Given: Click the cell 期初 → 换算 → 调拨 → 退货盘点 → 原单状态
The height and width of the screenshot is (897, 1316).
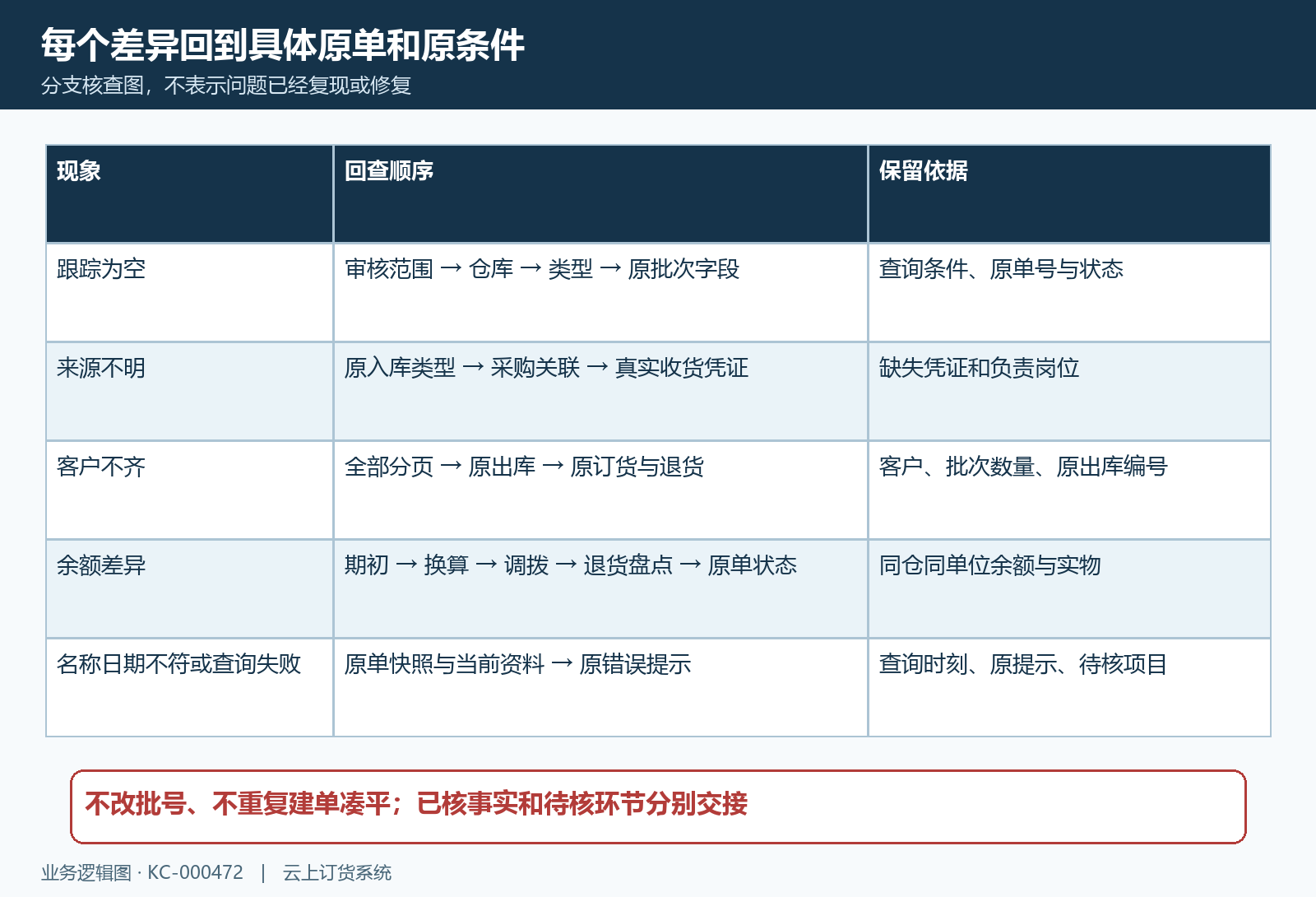Looking at the screenshot, I should (600, 589).
